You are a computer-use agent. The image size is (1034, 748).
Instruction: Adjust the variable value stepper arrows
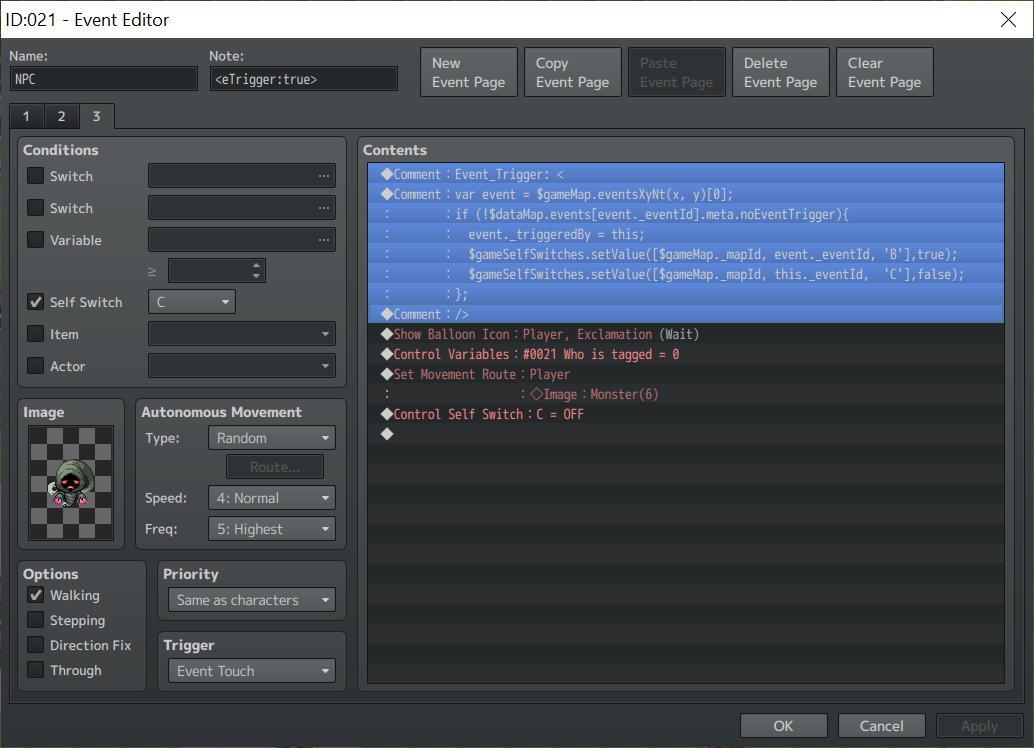pos(256,270)
